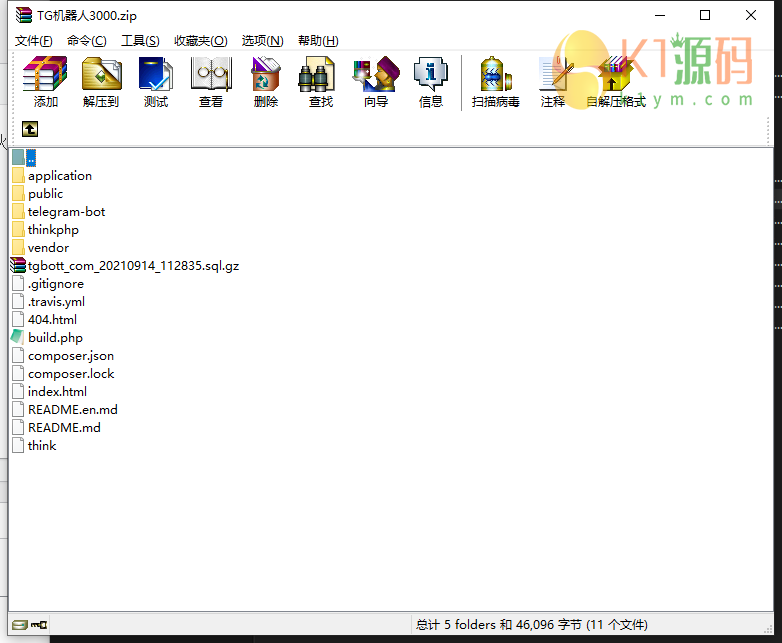Click the WinRAR icon in title bar

23,15
